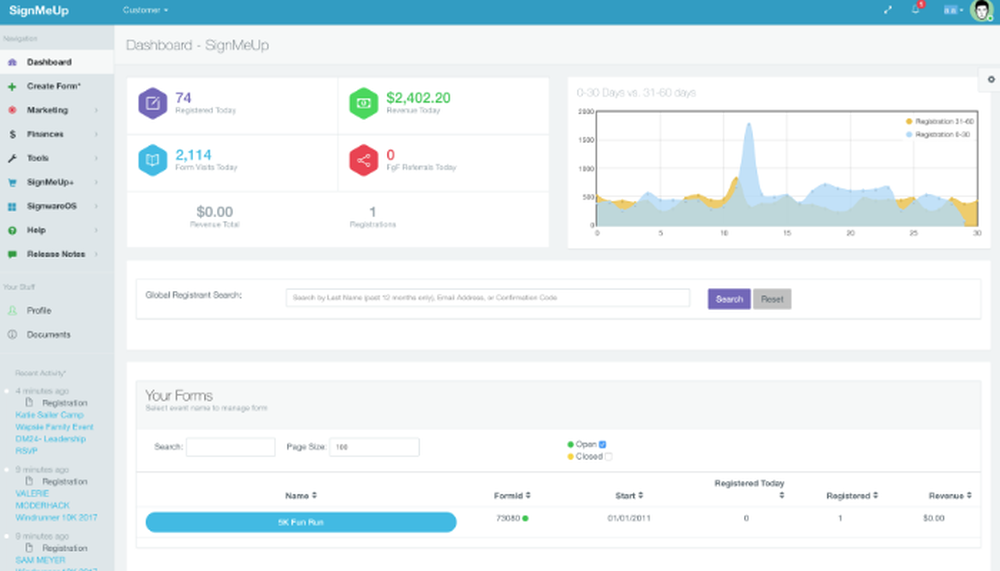Click the $2,402.20 revenue value
1000x571 pixels.
(x=418, y=98)
